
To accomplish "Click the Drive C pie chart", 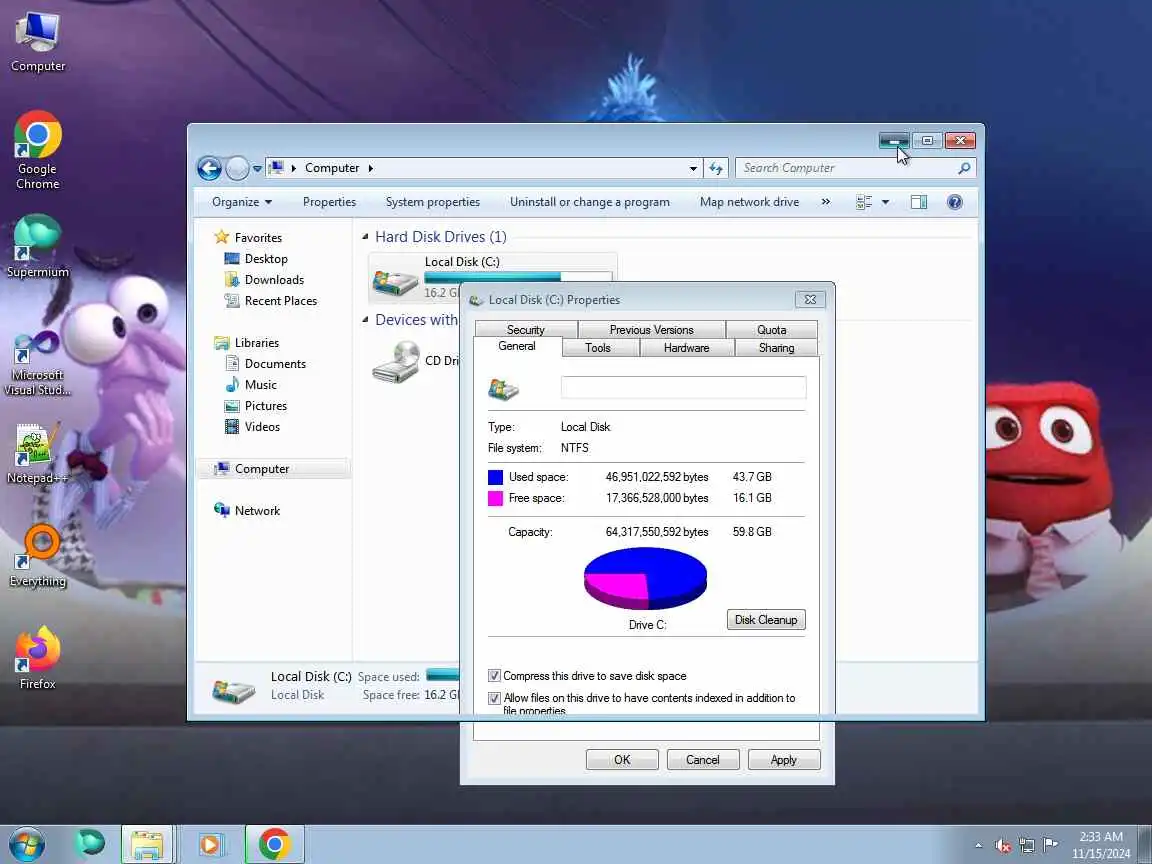I will pos(645,579).
